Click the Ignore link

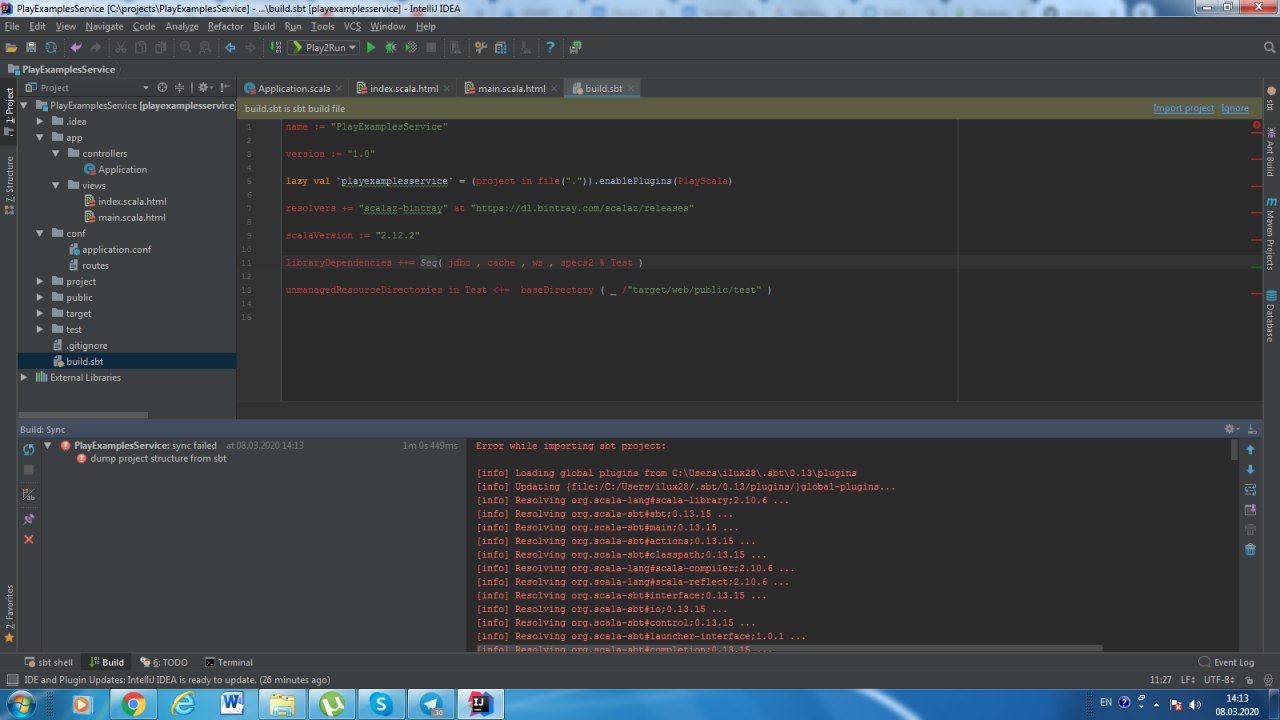pos(1235,108)
